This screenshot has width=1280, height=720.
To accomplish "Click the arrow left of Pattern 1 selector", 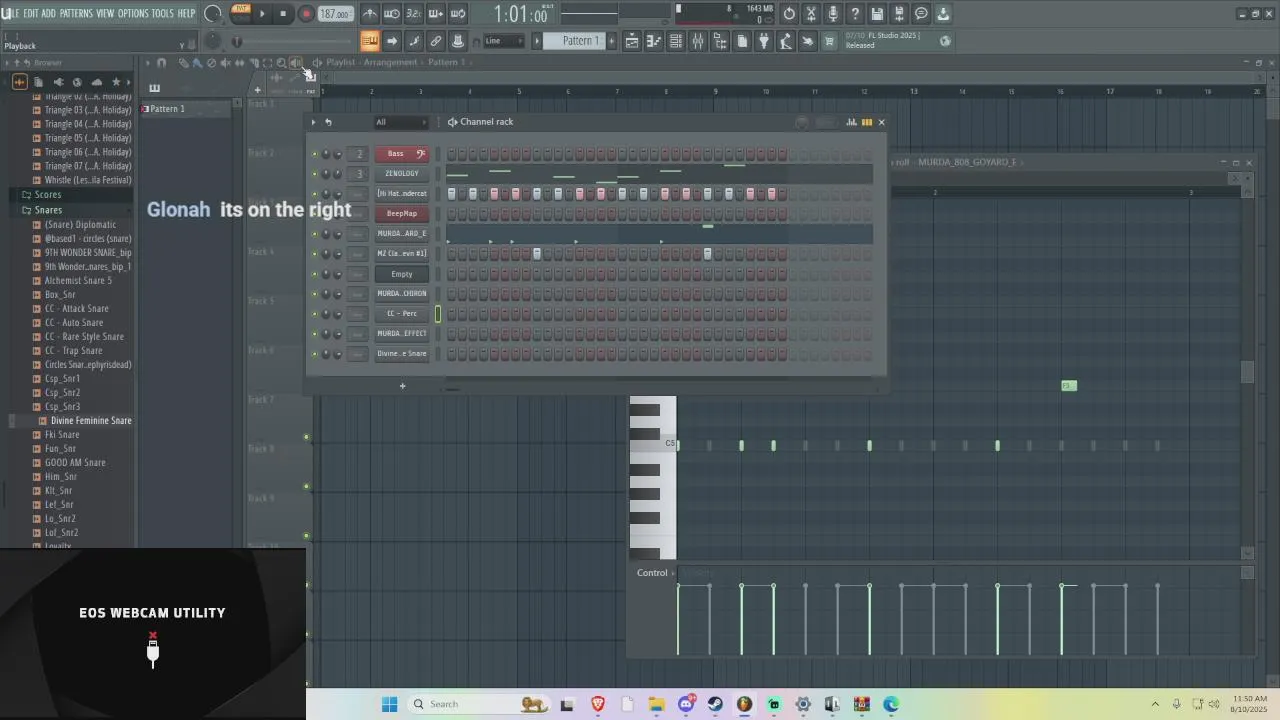I will click(x=536, y=41).
